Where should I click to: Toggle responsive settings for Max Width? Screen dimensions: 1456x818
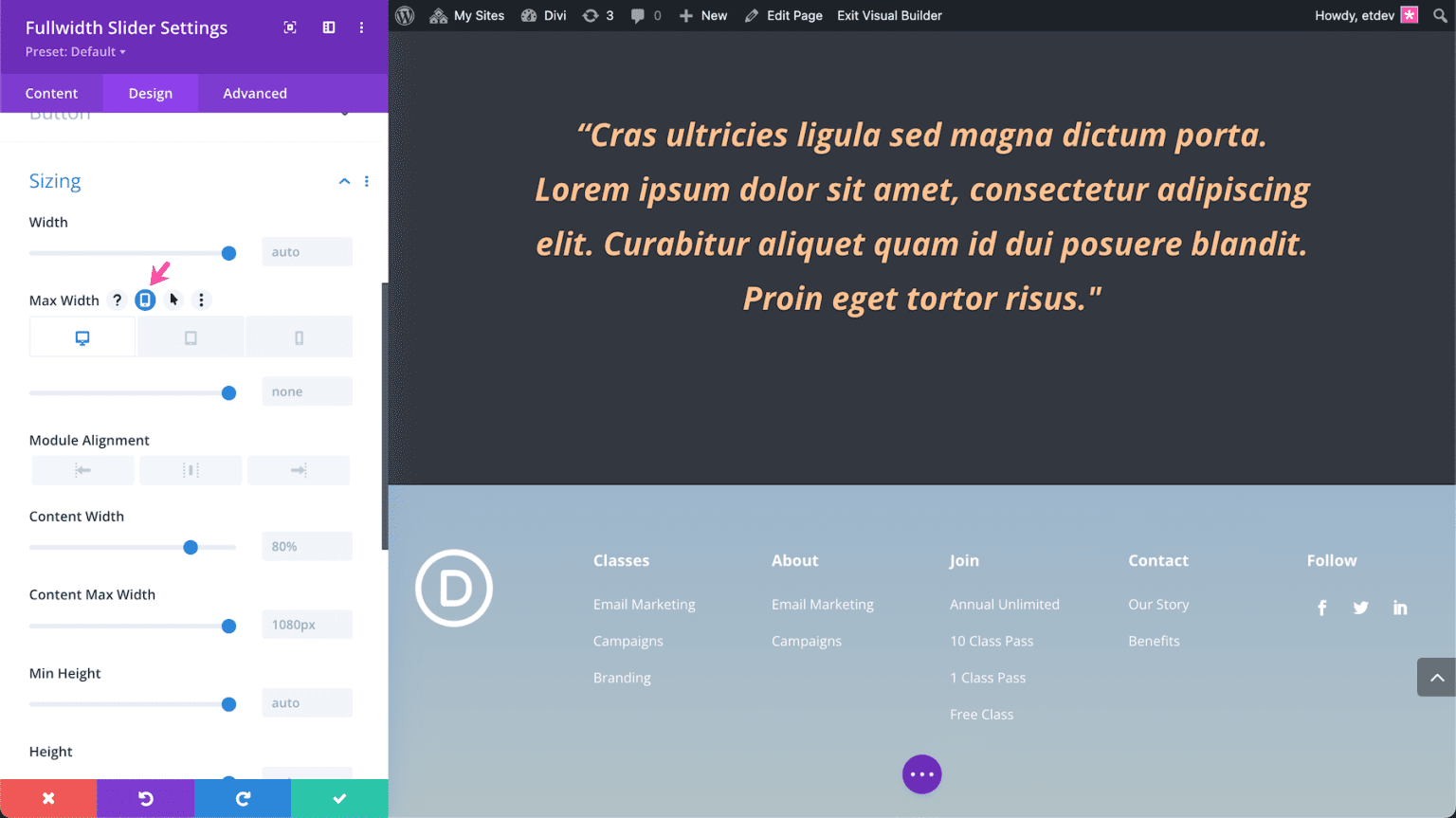144,300
